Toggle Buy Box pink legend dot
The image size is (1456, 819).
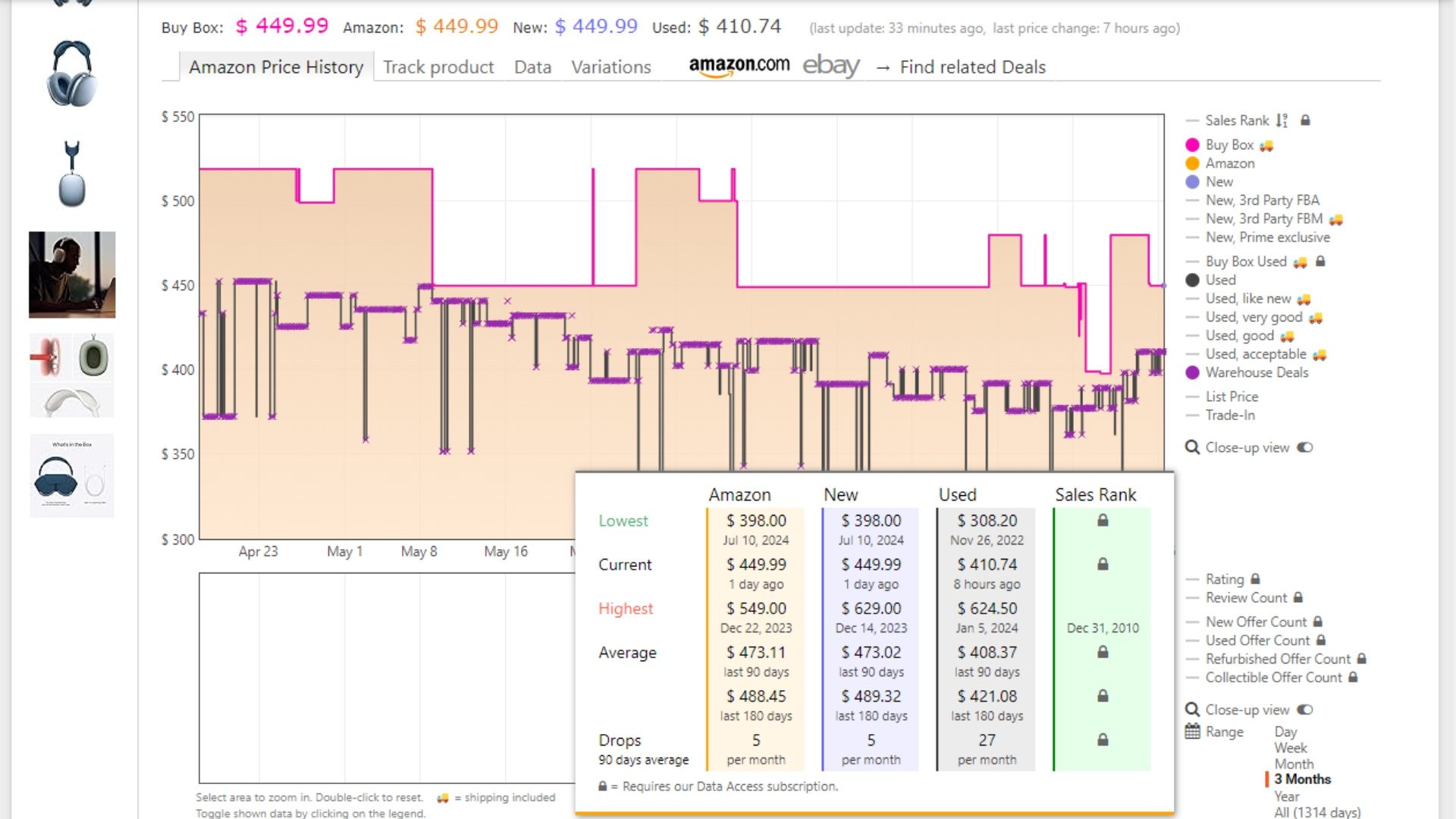point(1192,145)
